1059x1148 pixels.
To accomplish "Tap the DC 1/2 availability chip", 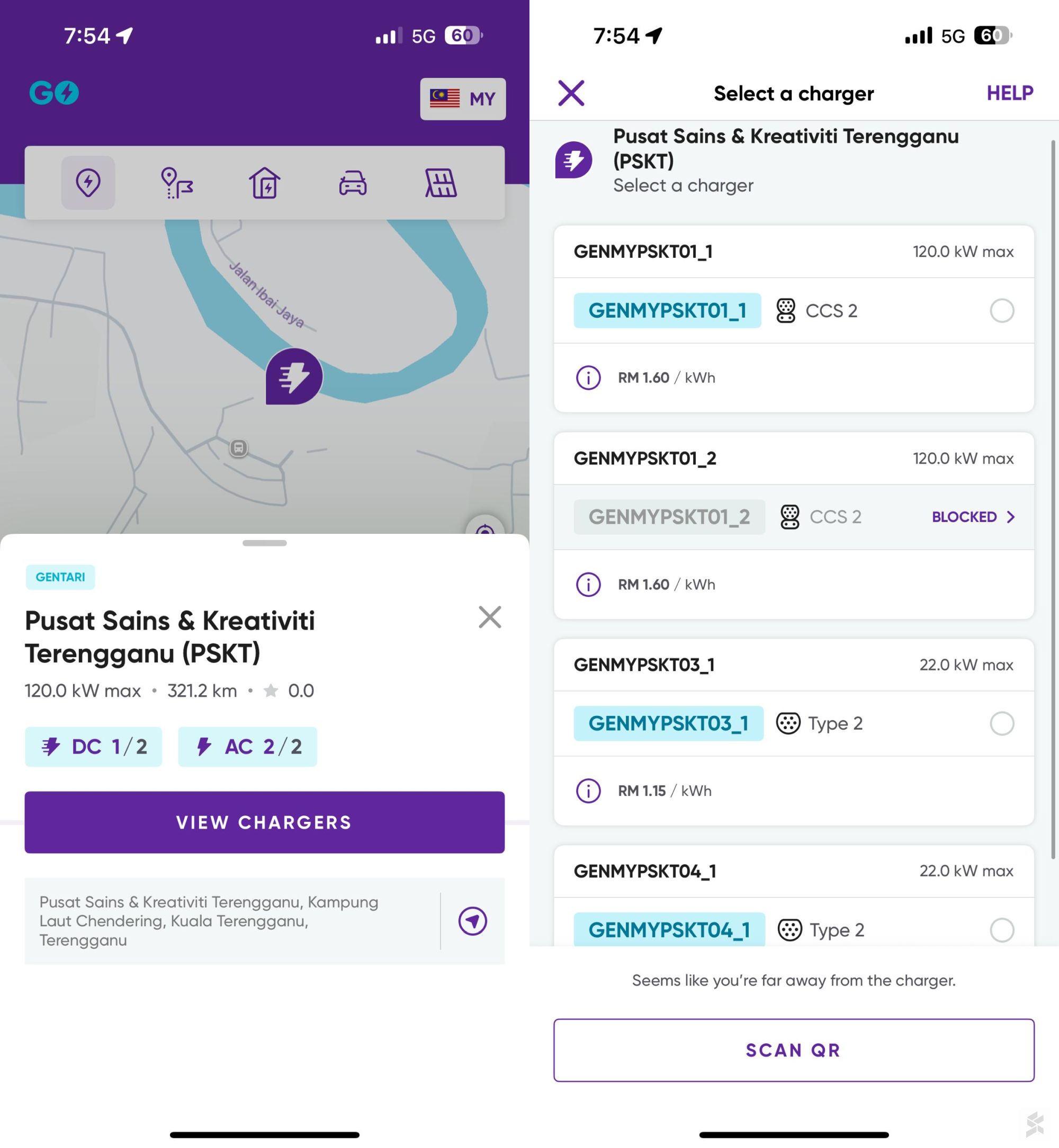I will tap(93, 747).
